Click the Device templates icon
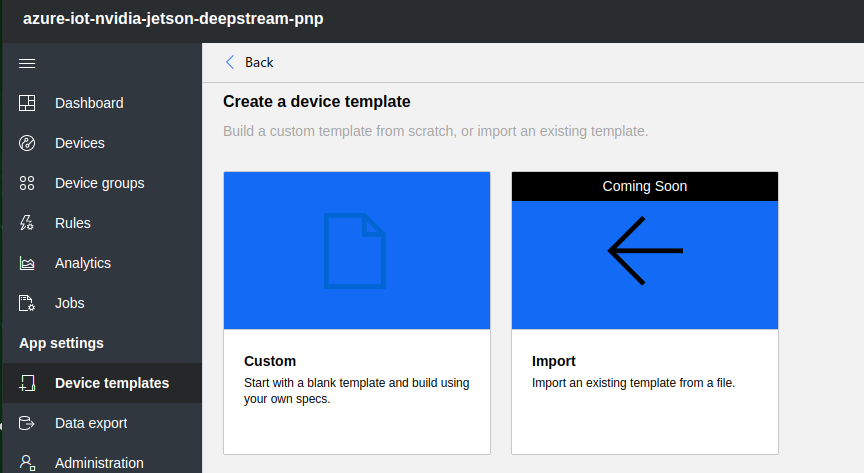This screenshot has height=473, width=864. coord(27,383)
